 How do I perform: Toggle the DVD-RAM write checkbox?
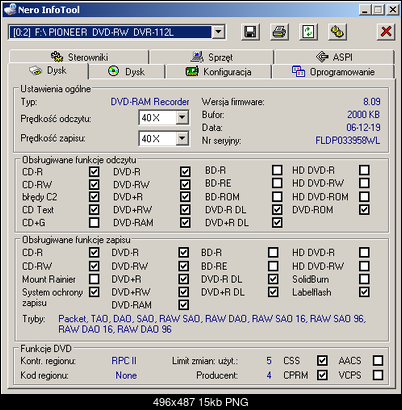184,305
